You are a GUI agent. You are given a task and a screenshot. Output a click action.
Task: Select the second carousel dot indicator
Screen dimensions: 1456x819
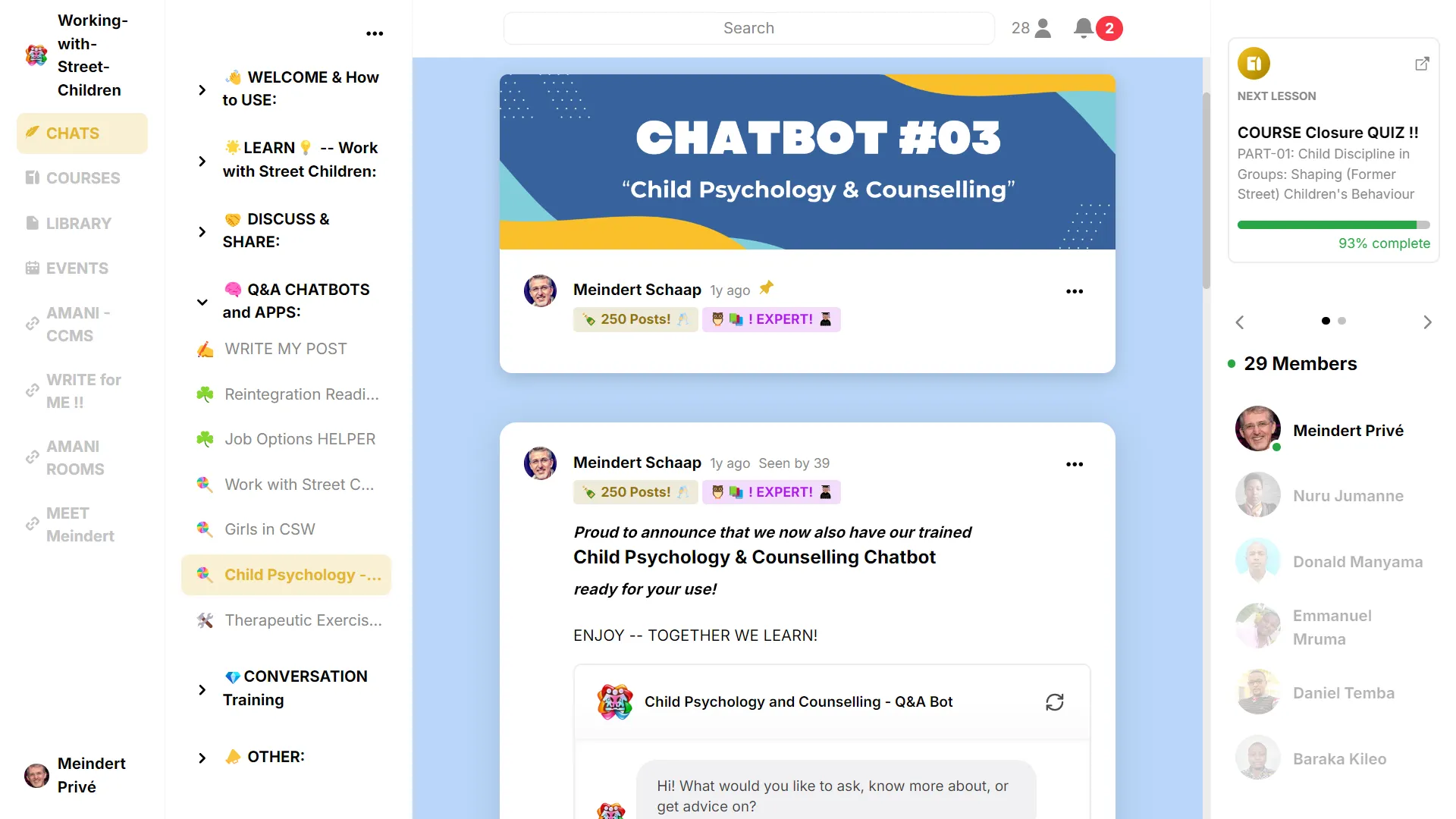point(1341,321)
